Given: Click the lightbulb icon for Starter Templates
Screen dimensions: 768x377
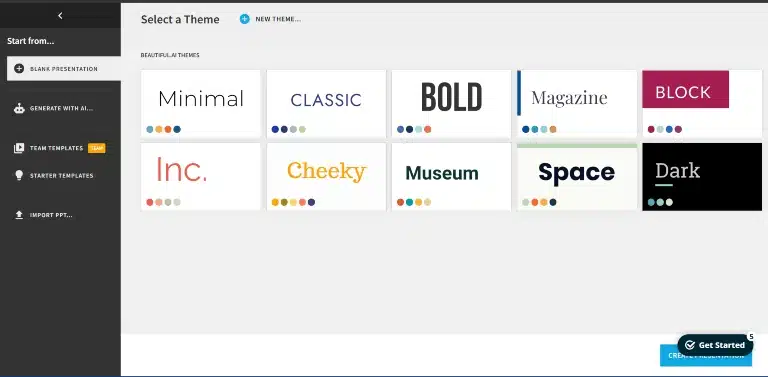Looking at the screenshot, I should click(19, 175).
